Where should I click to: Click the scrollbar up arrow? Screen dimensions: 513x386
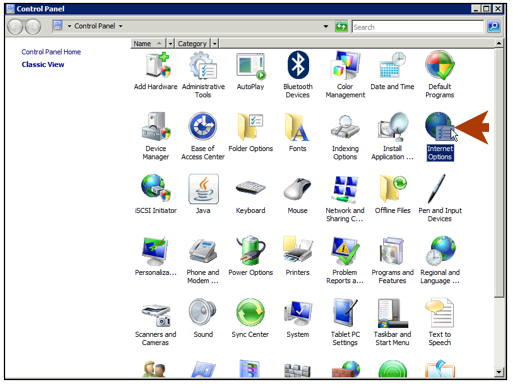coord(499,43)
